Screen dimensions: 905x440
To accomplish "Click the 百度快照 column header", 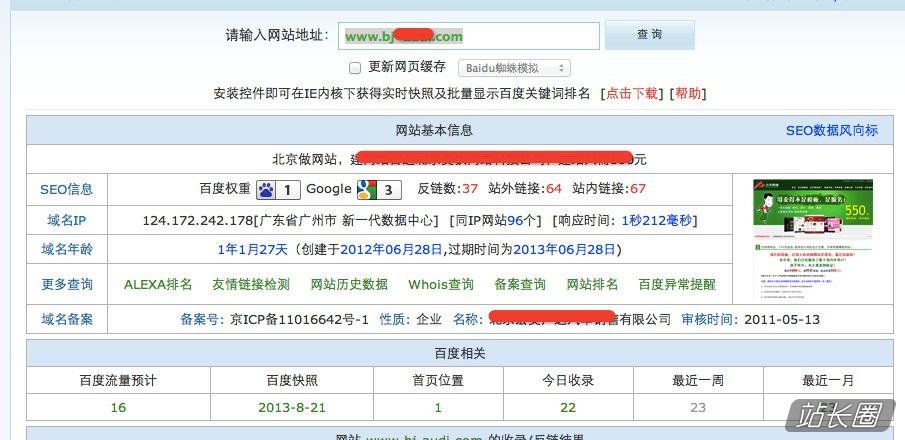I will click(x=292, y=381).
